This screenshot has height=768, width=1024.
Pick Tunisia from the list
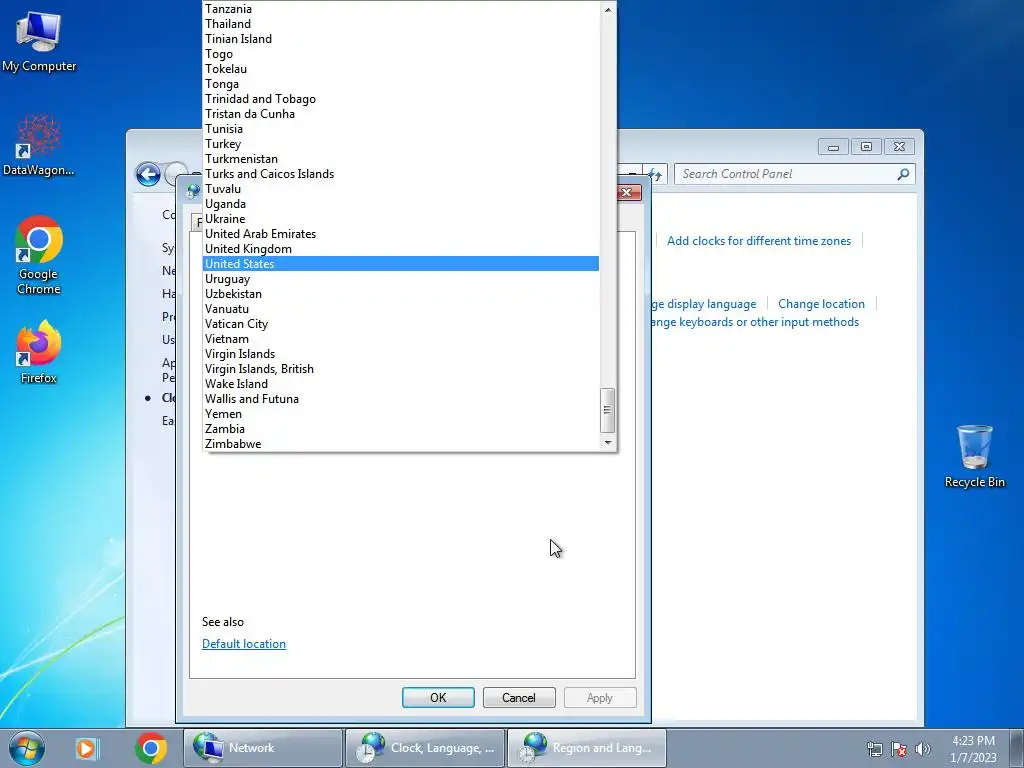[401, 129]
